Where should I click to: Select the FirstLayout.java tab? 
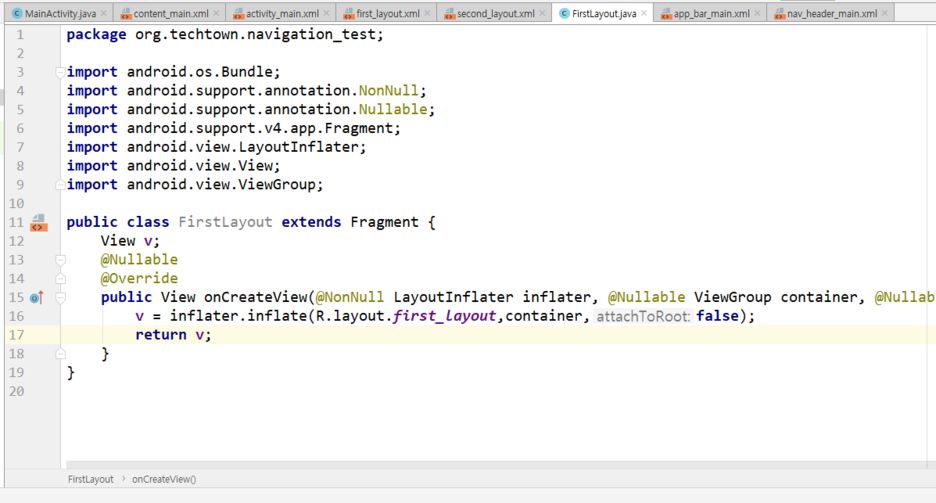tap(604, 13)
